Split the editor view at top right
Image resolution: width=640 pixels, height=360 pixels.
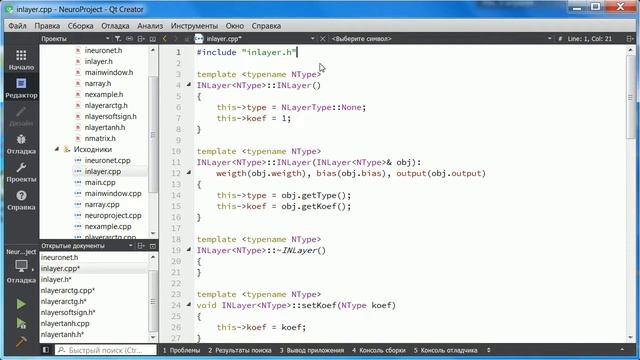(629, 39)
